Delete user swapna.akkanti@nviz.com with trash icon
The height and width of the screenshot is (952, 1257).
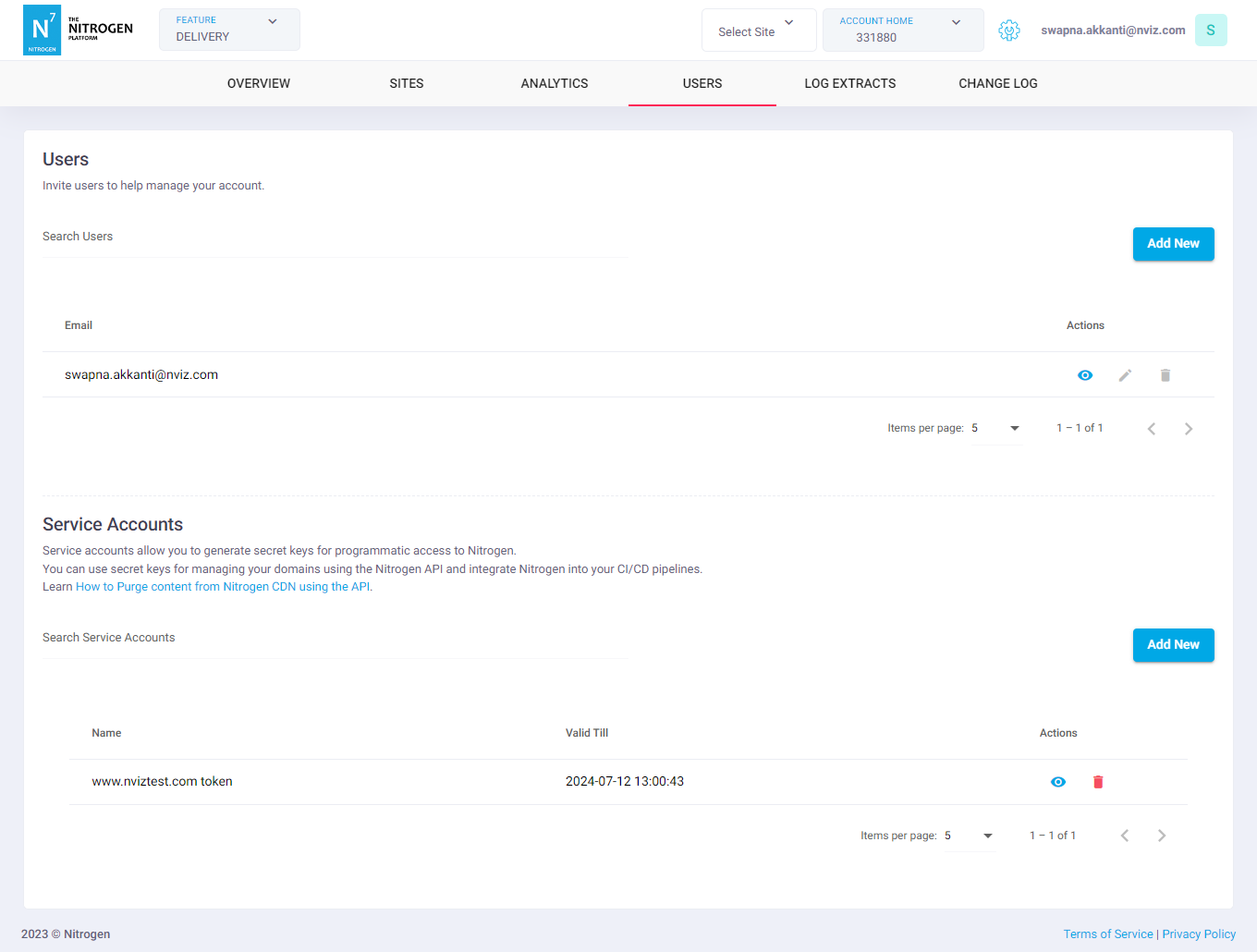click(x=1165, y=375)
